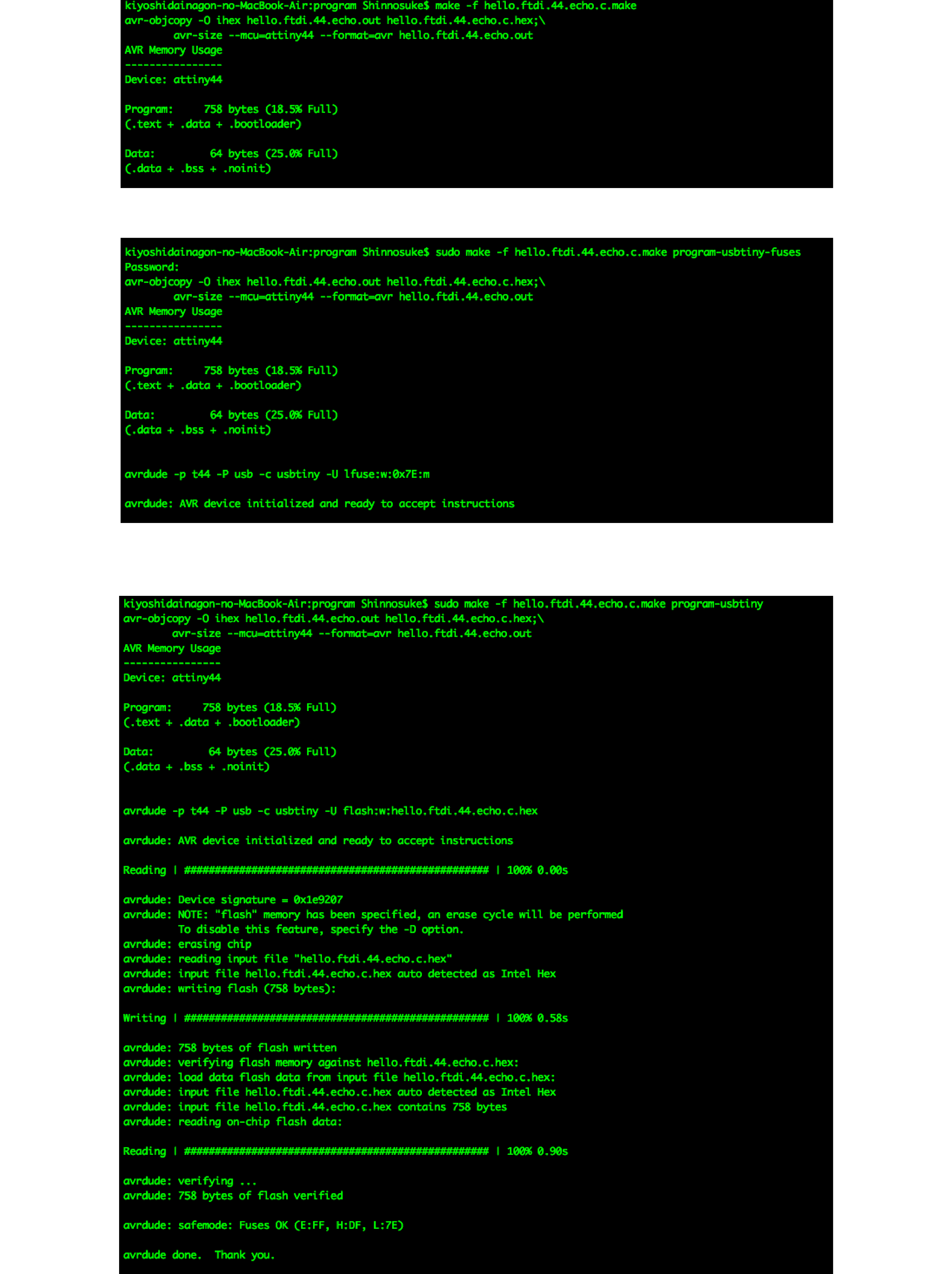Click the safemode Fuses OK line

263,1225
